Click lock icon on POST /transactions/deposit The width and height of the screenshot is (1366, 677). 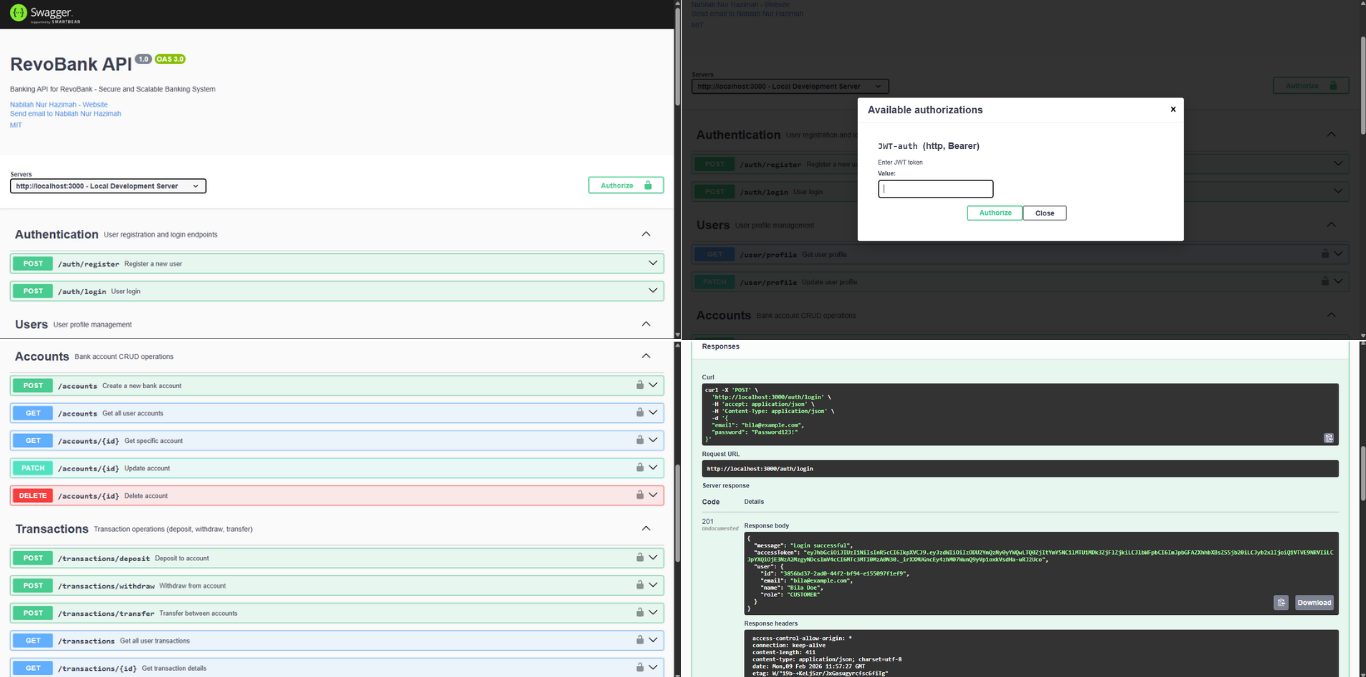[640, 558]
